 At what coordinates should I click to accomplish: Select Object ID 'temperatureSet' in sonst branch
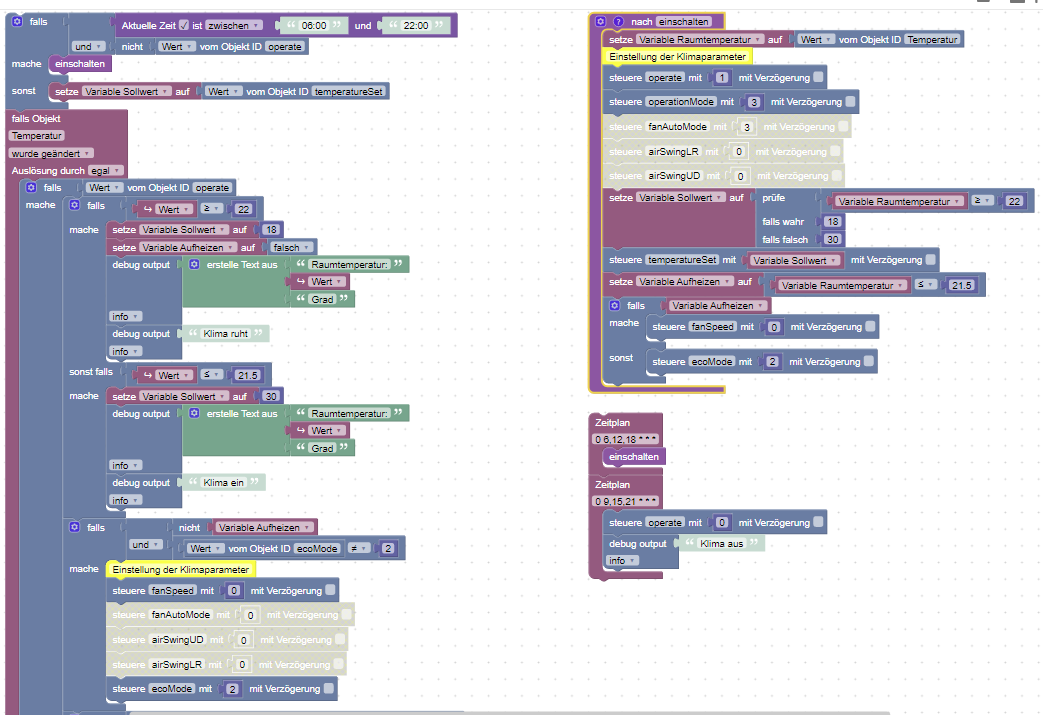coord(349,91)
